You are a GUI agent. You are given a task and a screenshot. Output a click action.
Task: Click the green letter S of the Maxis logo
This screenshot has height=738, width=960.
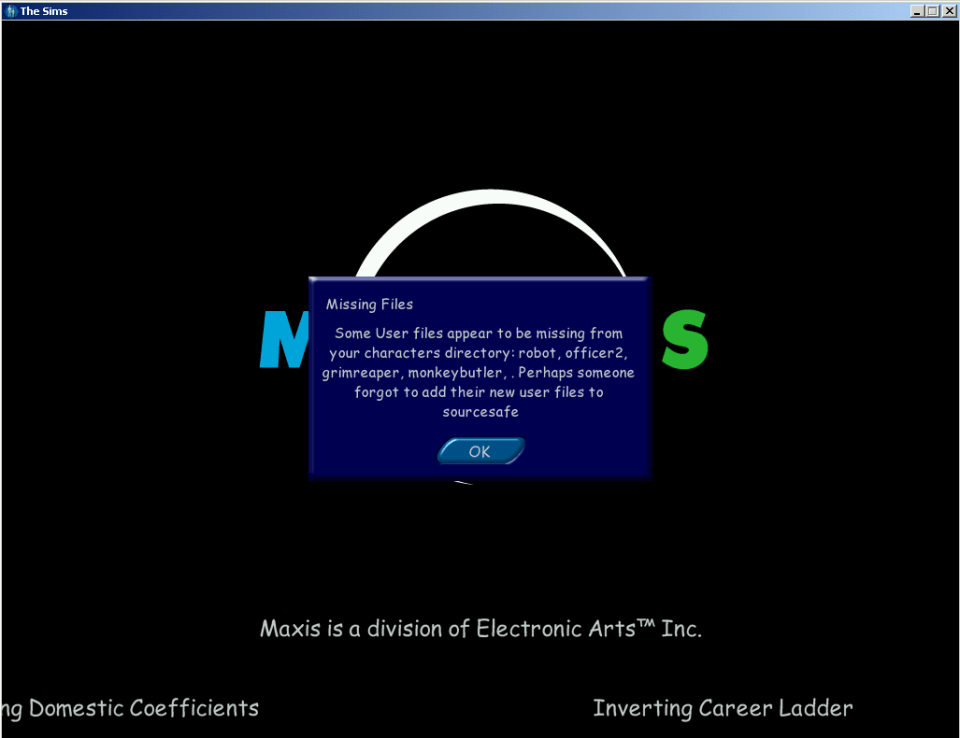coord(686,340)
